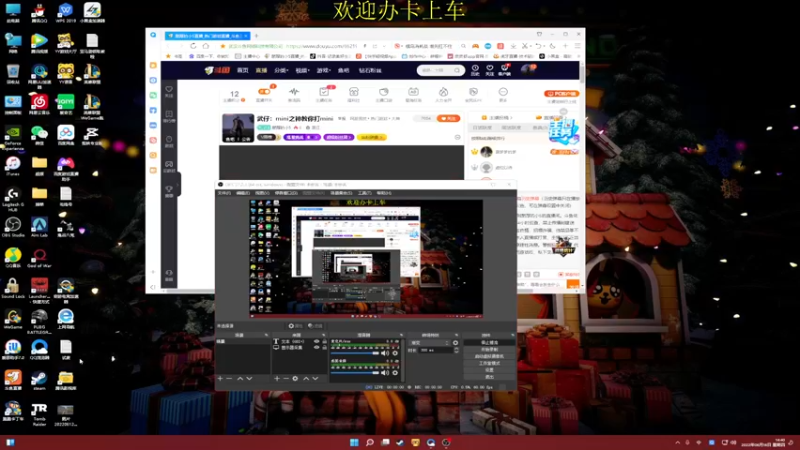Click the 停止推流 button in OBS controls
Image resolution: width=800 pixels, height=450 pixels.
tap(490, 342)
